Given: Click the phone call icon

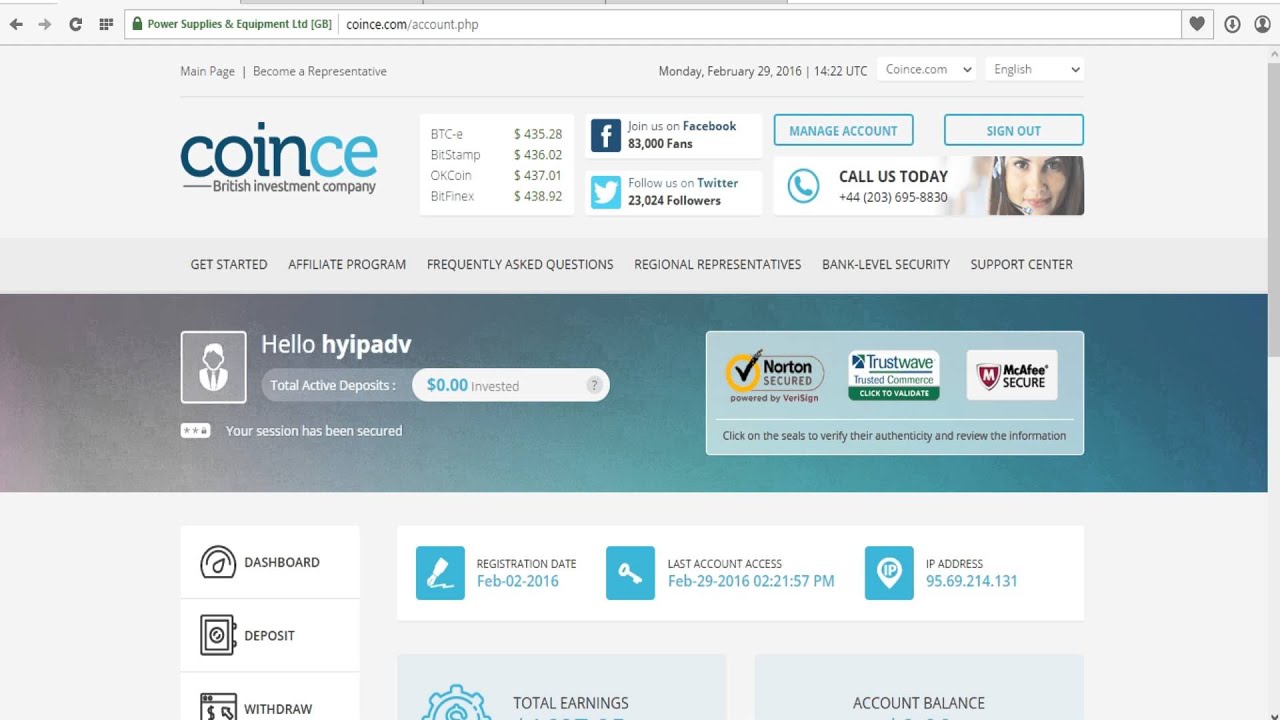Looking at the screenshot, I should 803,186.
